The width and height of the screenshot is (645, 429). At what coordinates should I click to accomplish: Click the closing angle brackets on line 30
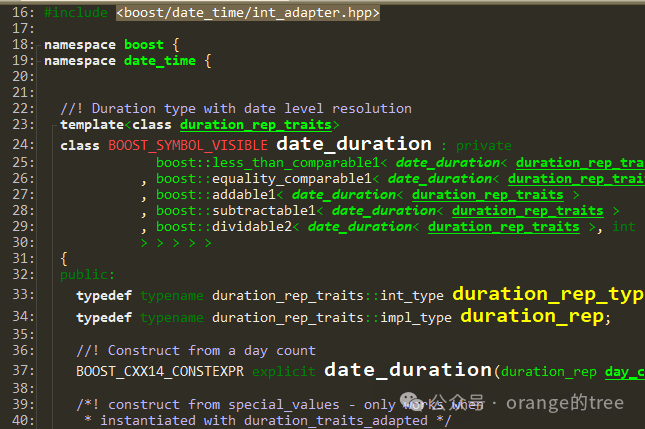click(x=176, y=243)
